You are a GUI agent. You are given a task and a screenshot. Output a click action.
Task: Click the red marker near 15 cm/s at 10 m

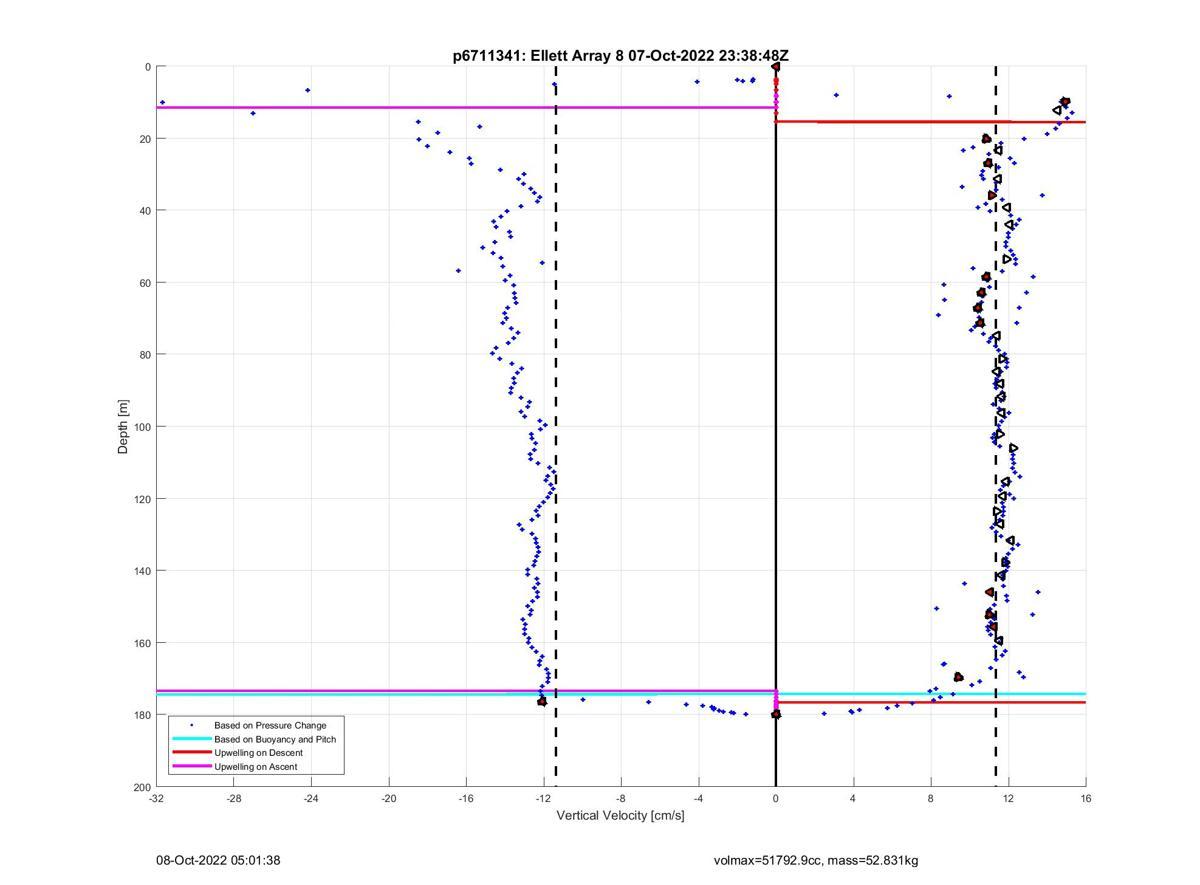[1065, 102]
